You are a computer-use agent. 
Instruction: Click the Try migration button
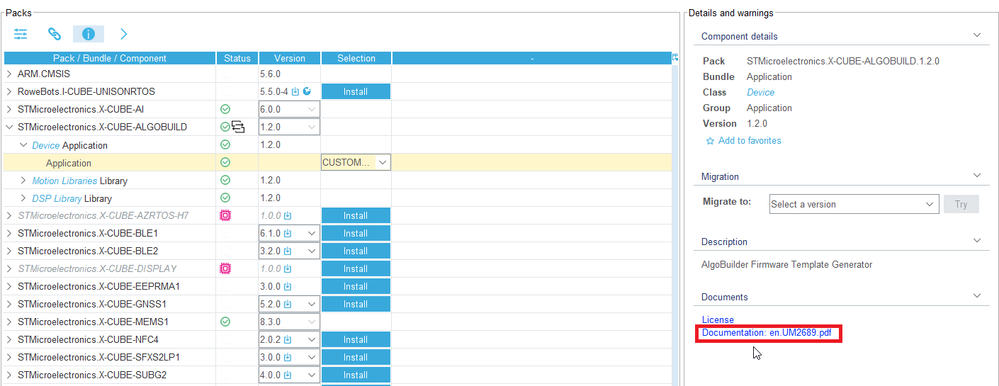click(x=961, y=204)
